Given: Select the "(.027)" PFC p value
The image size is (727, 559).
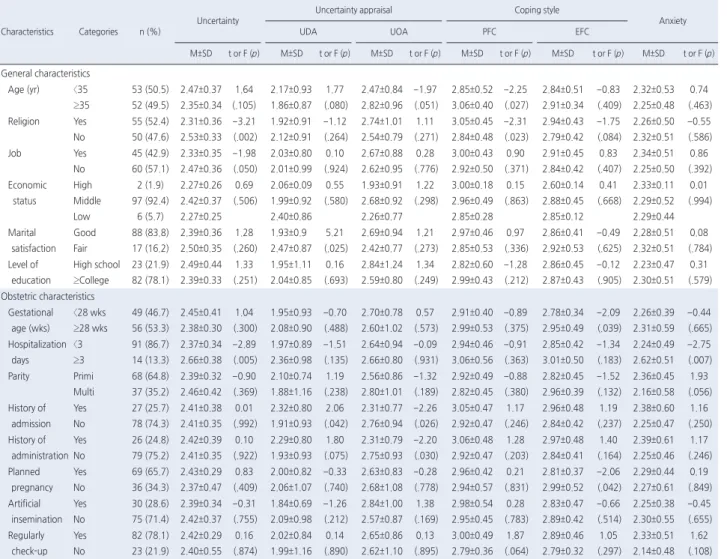Looking at the screenshot, I should 516,105.
